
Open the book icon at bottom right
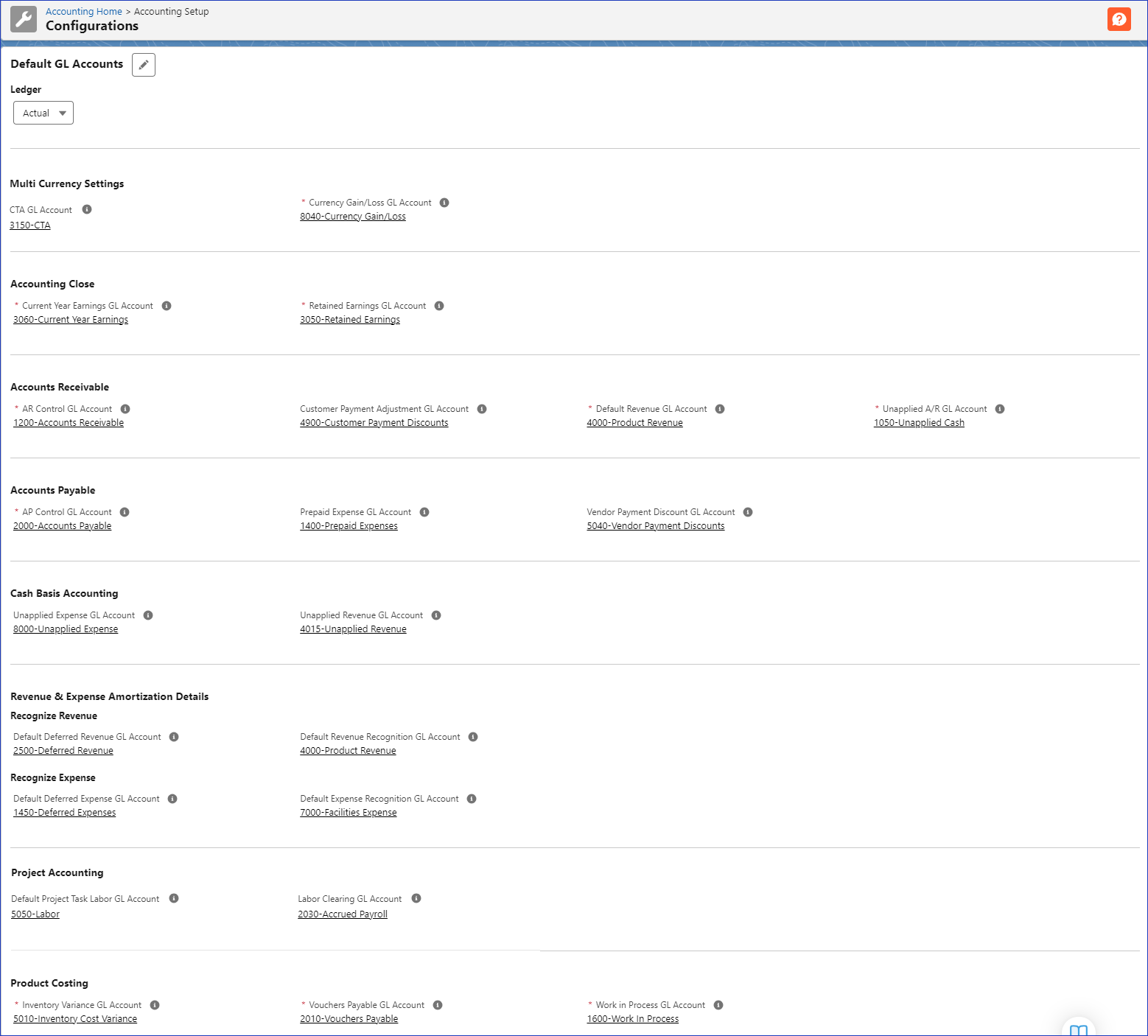1078,1029
